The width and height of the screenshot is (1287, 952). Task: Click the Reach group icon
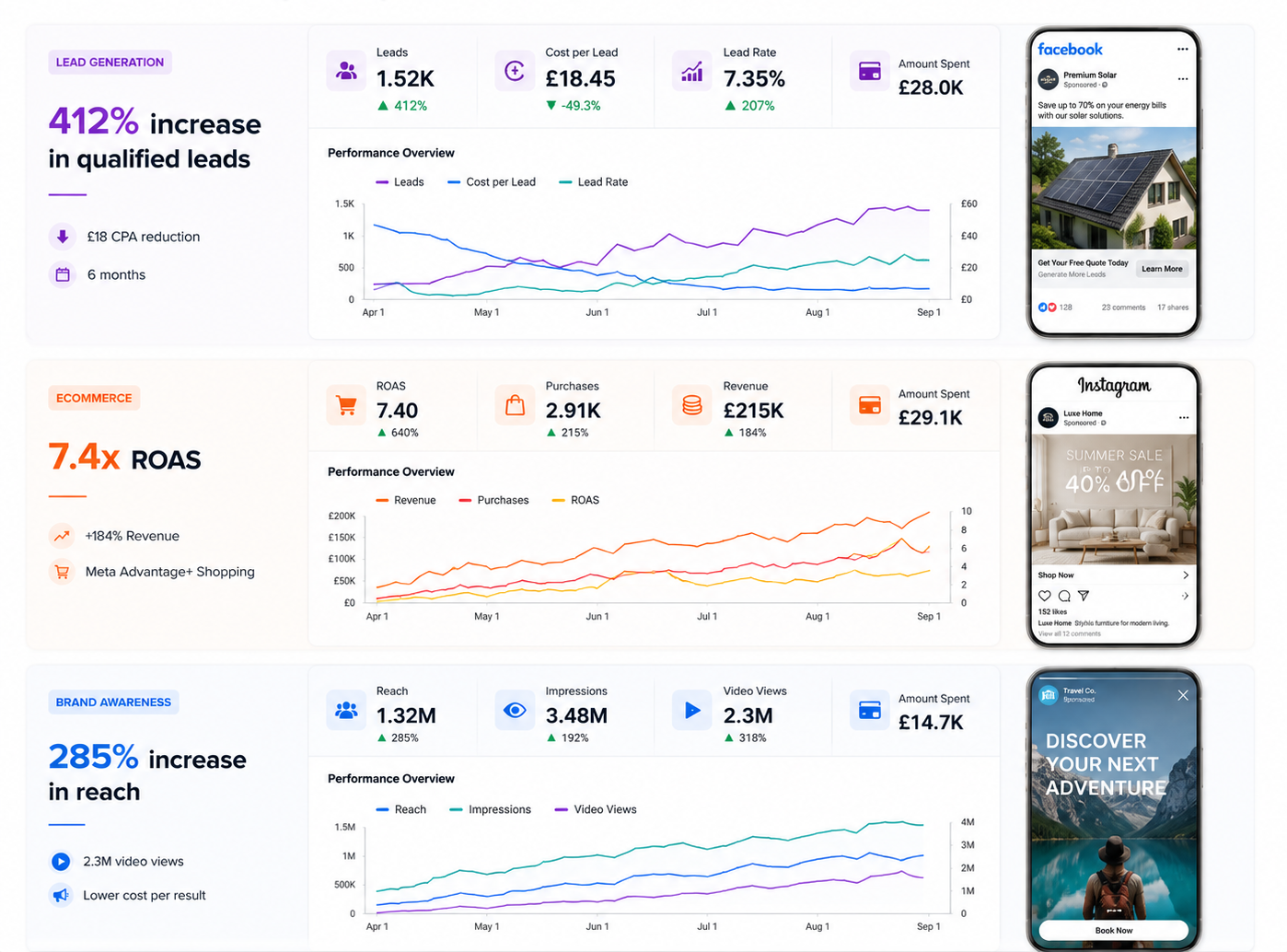click(346, 710)
